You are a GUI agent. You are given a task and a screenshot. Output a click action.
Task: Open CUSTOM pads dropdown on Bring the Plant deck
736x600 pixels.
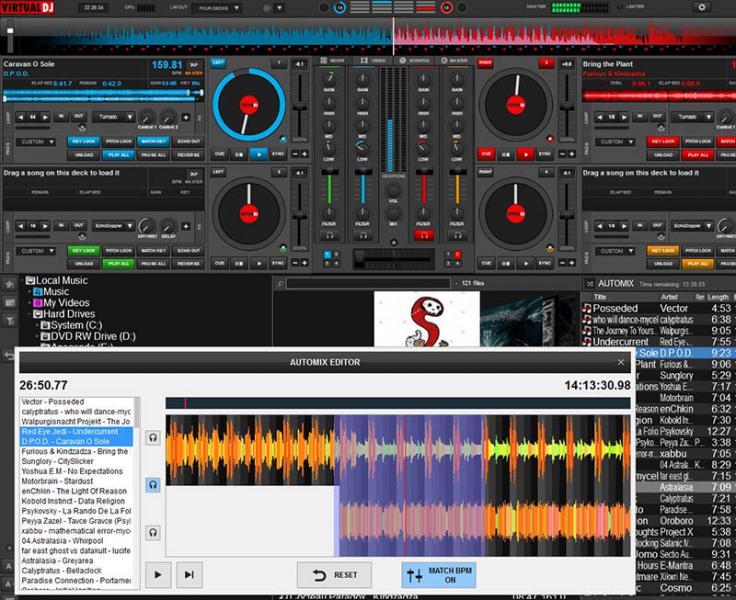(x=615, y=141)
